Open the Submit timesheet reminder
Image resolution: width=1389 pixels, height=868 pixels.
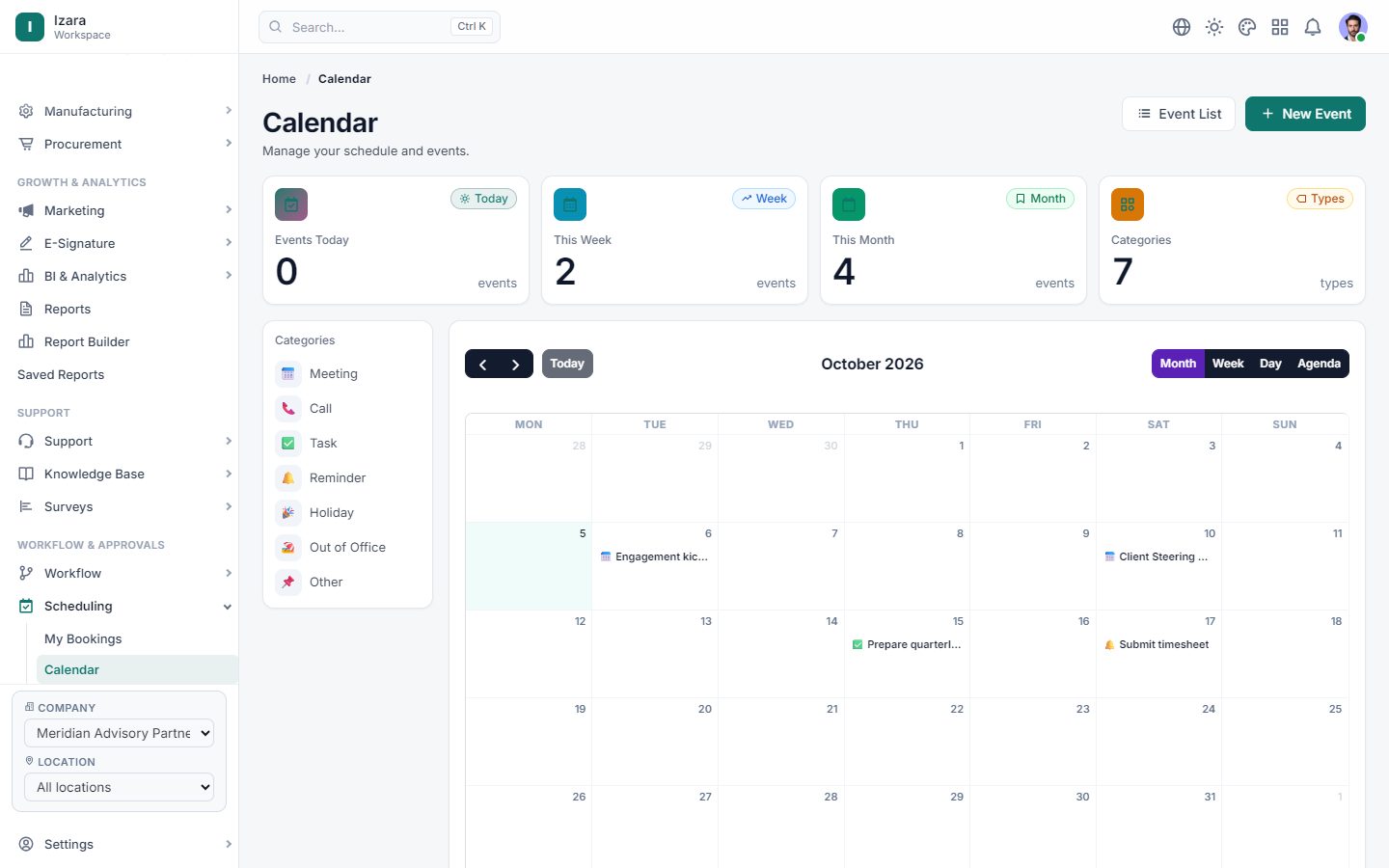point(1158,644)
